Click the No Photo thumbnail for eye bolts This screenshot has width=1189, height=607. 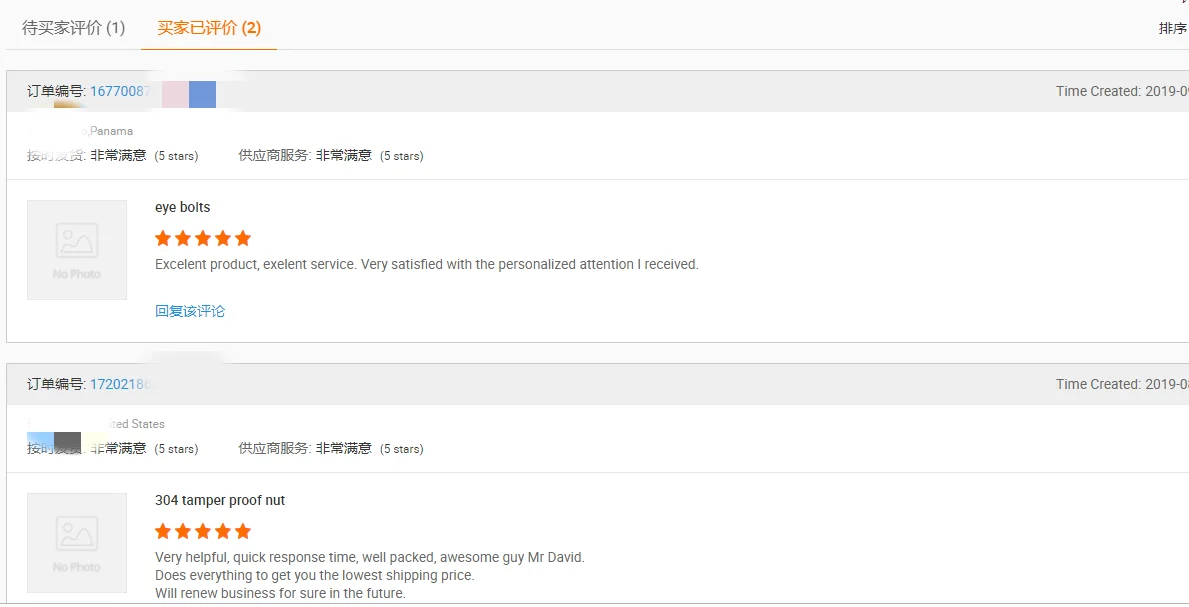[x=77, y=250]
